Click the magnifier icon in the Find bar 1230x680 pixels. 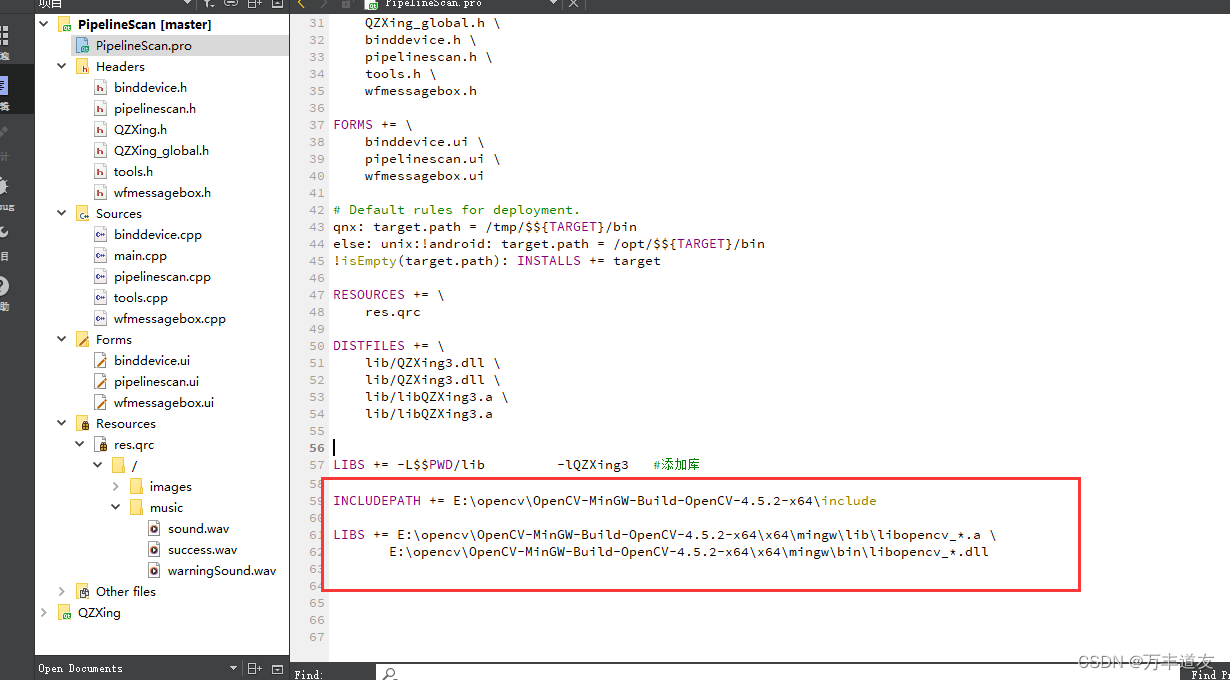coord(389,673)
